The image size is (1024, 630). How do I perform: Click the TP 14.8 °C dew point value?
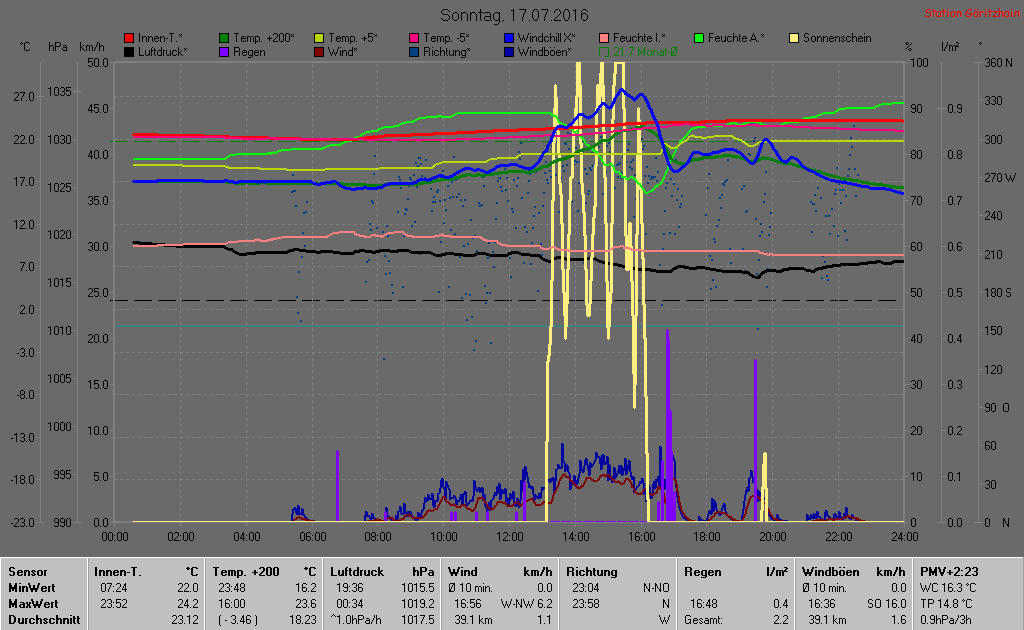pyautogui.click(x=946, y=604)
